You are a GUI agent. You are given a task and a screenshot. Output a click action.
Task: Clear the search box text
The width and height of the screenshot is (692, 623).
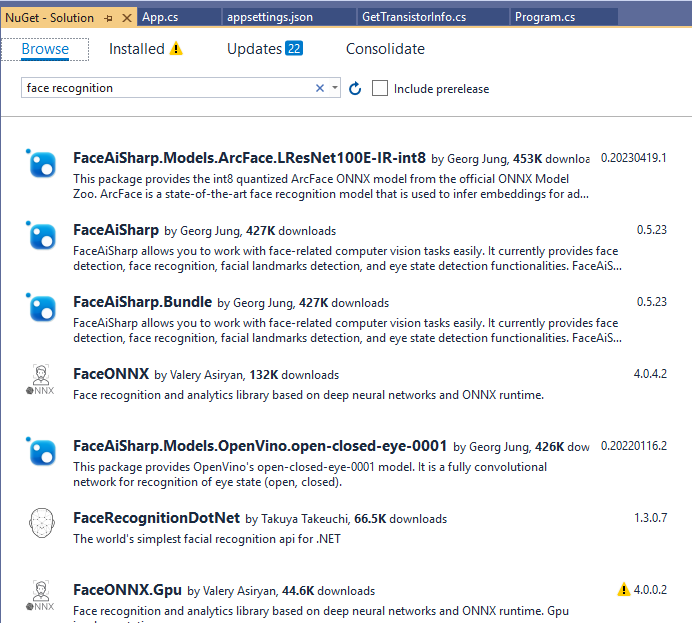tap(320, 88)
